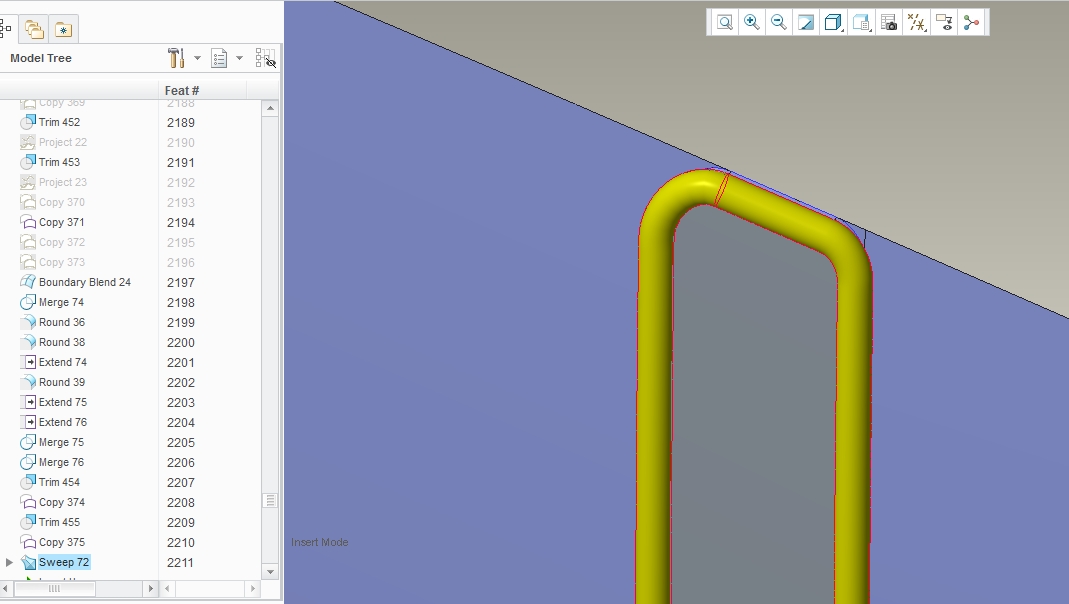Click the Extend 76 feature icon
Screen dimensions: 1069x604
(x=28, y=422)
